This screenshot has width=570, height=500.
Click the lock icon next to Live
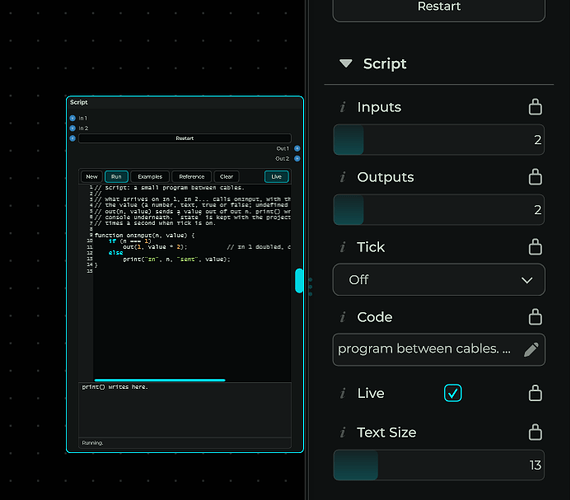(x=535, y=393)
